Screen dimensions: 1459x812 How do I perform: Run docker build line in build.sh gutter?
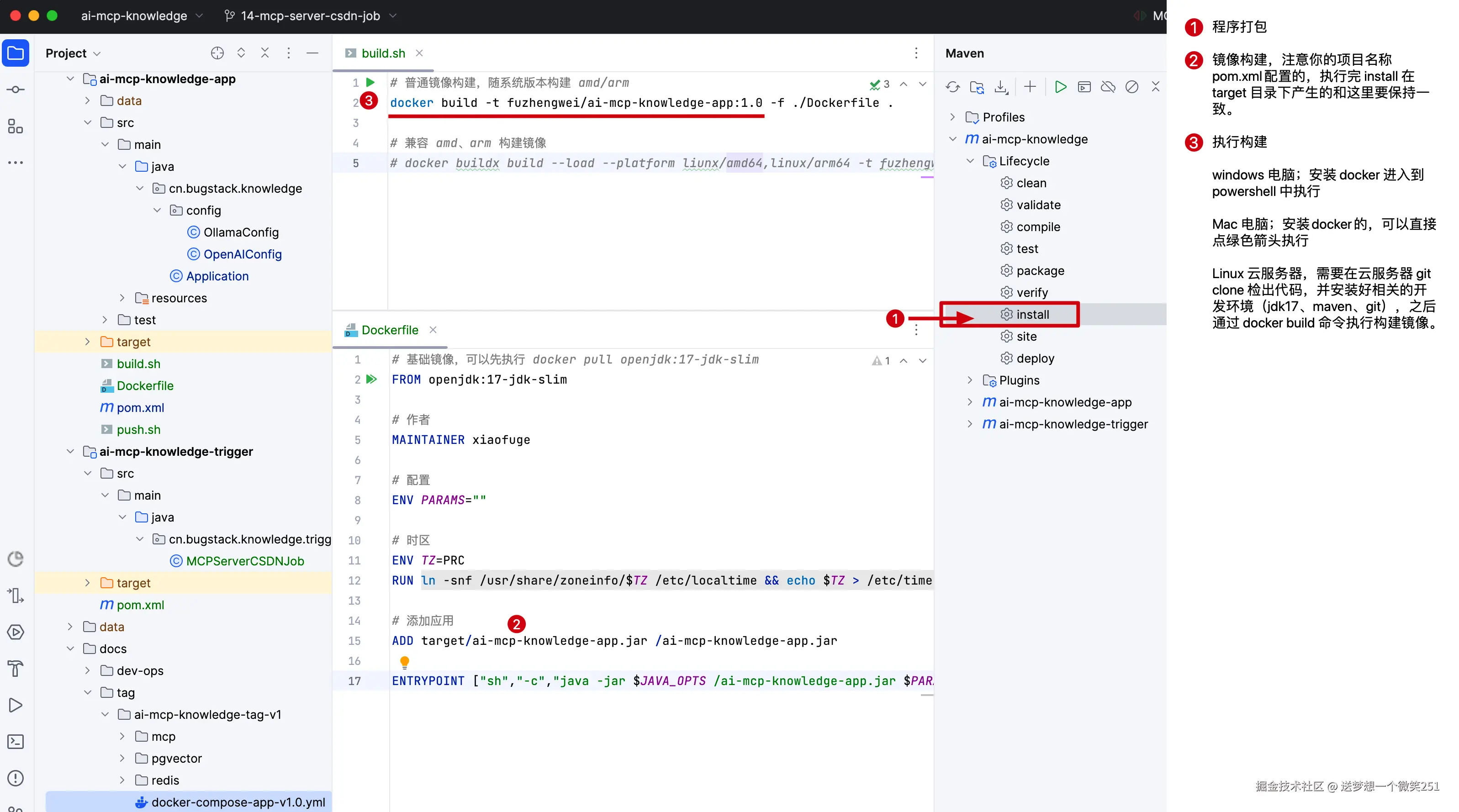point(370,83)
